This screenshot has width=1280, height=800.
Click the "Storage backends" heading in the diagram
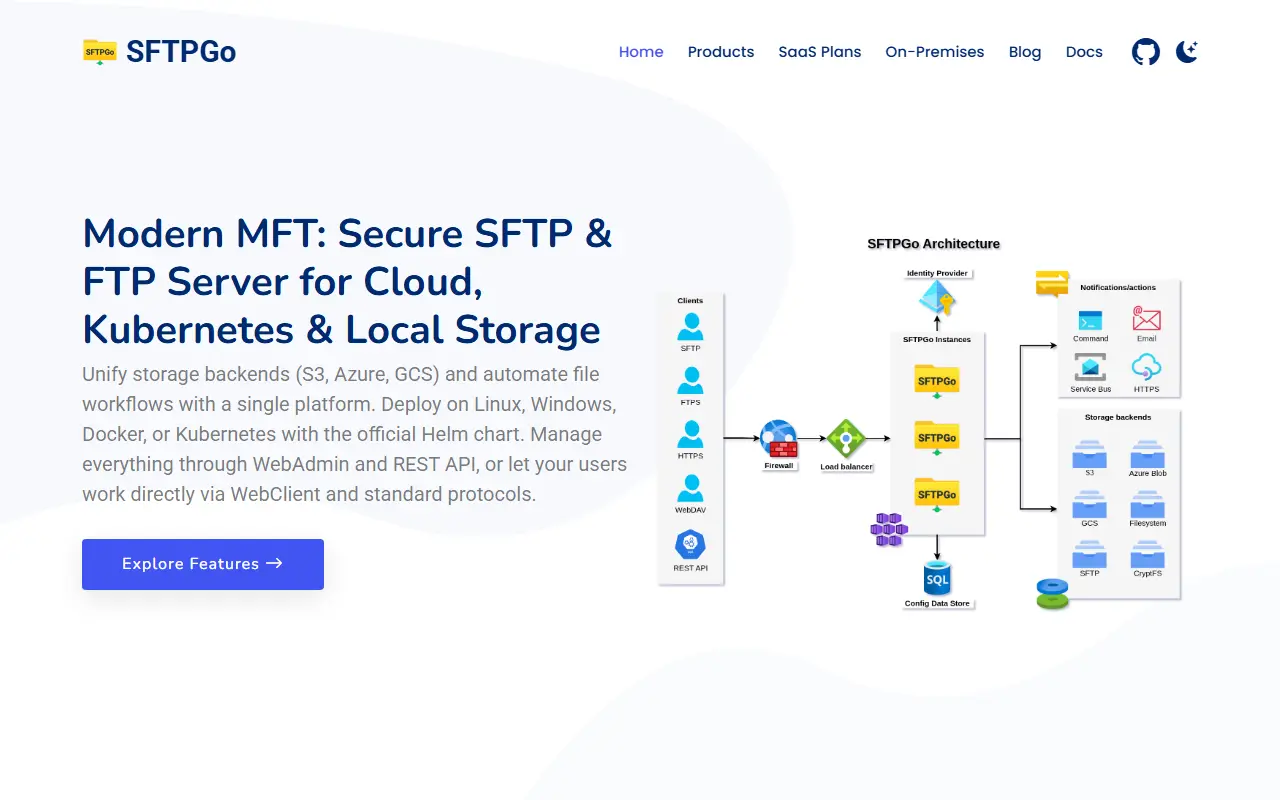(1118, 417)
